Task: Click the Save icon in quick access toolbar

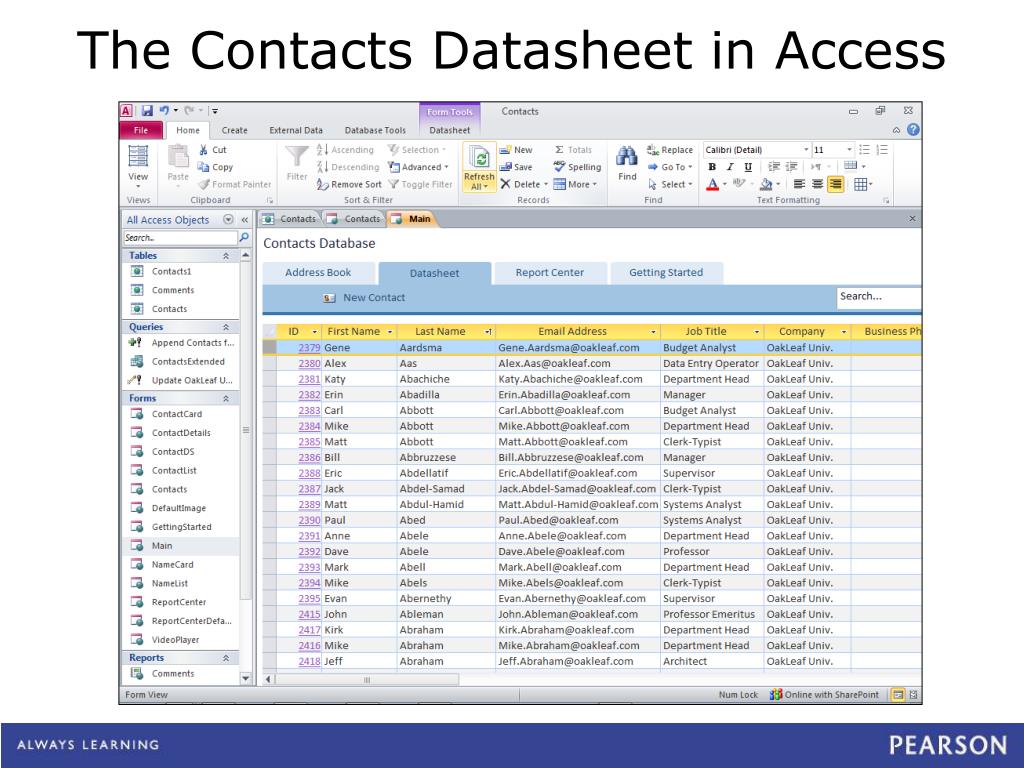Action: [147, 111]
